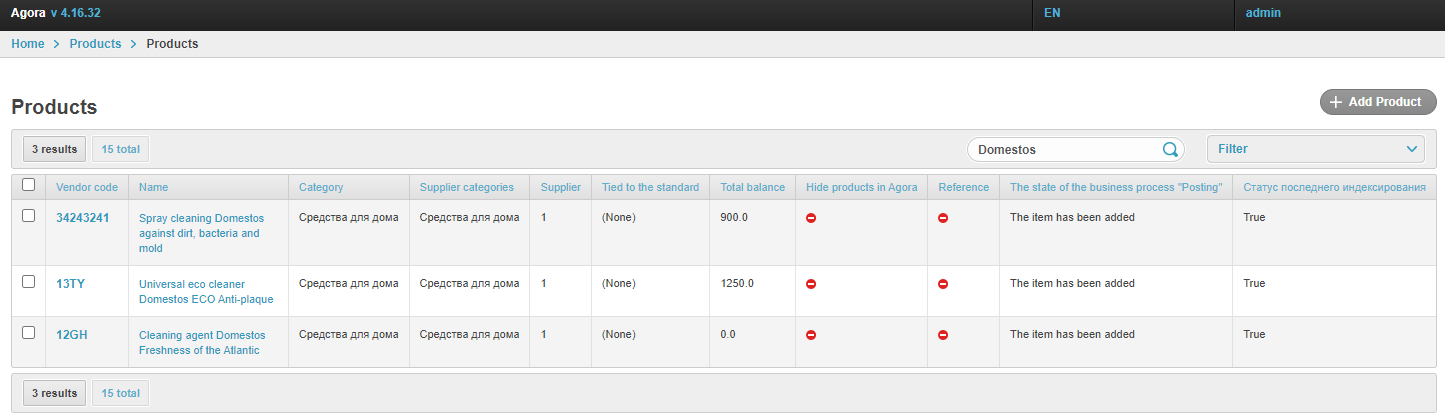The image size is (1445, 420).
Task: Open the admin user menu
Action: coord(1263,13)
